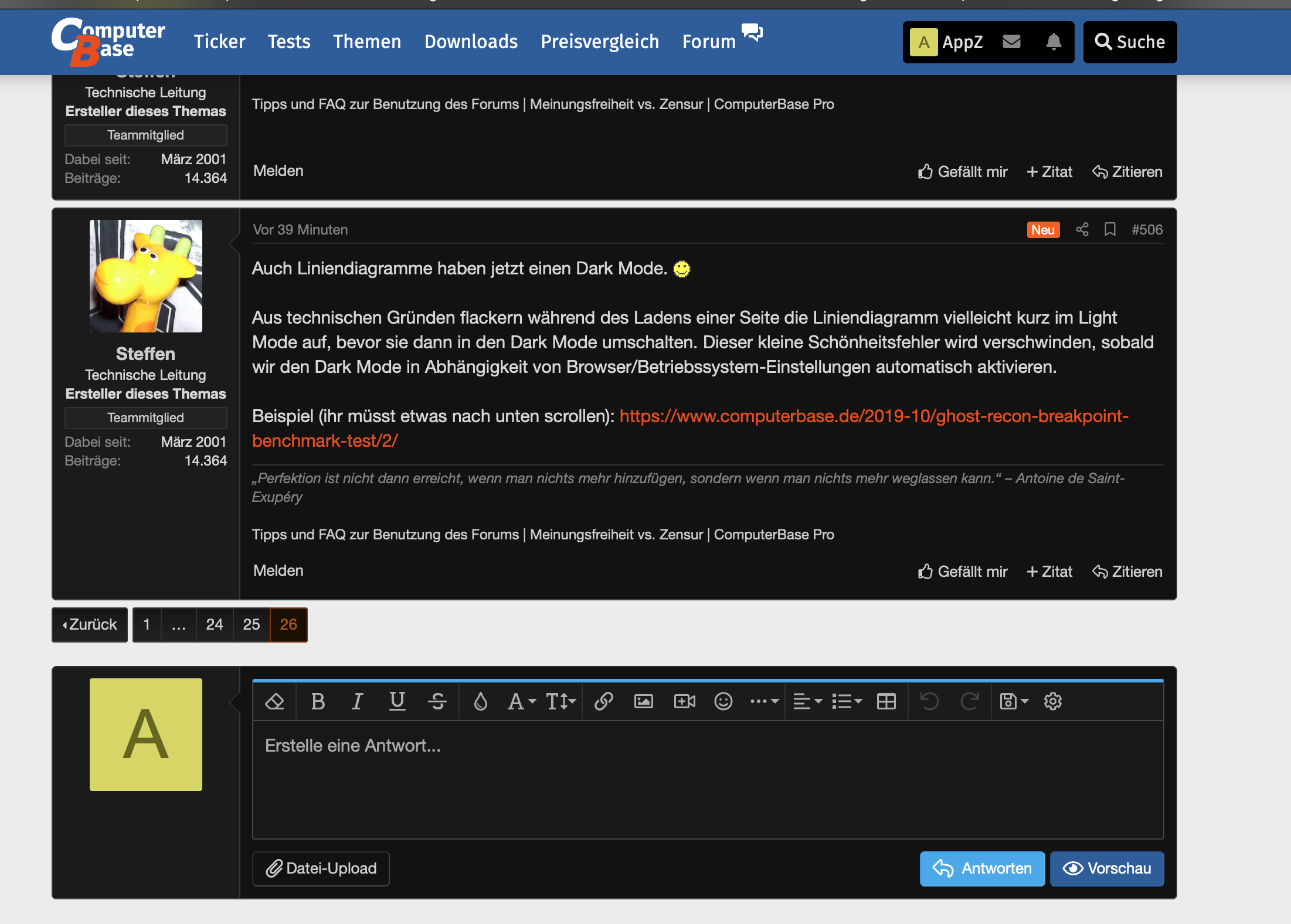Bookmark post #506 with bookmark icon
The image size is (1291, 924).
pos(1110,230)
